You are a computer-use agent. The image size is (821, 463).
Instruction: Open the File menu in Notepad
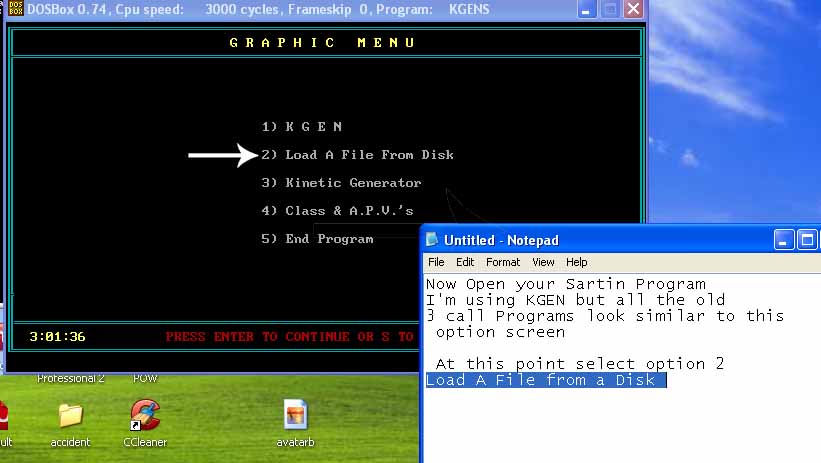436,262
